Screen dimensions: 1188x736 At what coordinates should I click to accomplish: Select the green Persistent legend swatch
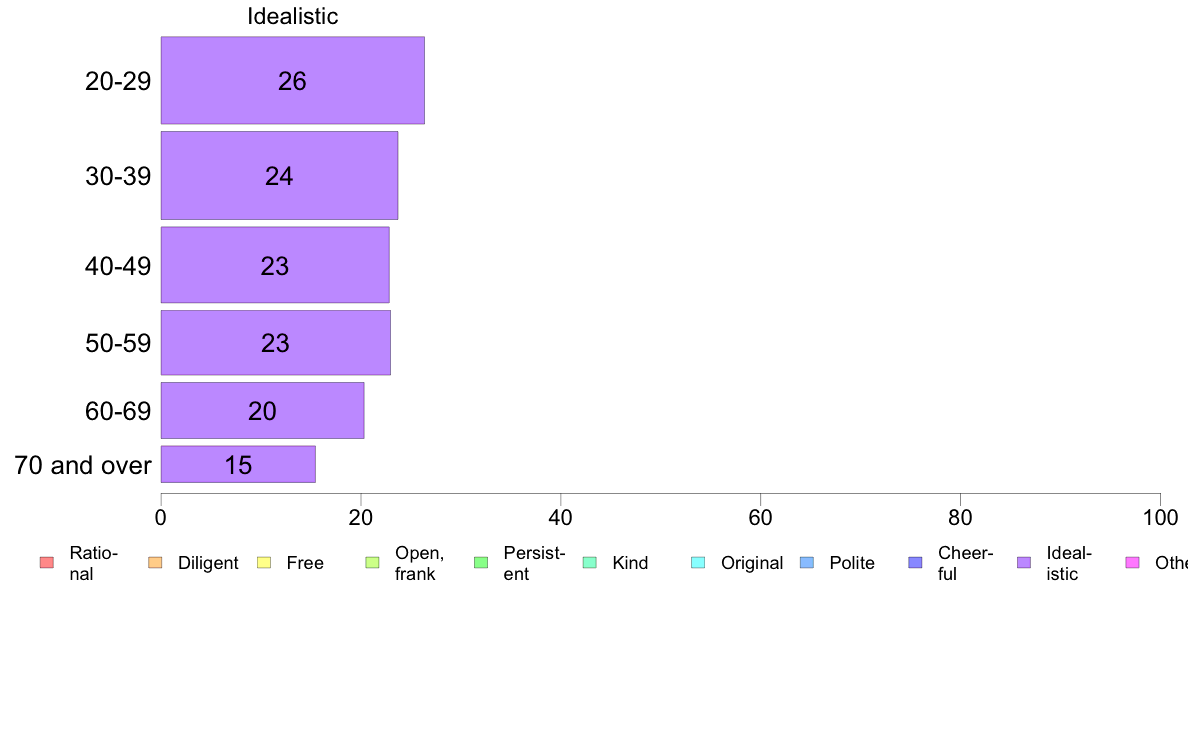[x=481, y=562]
